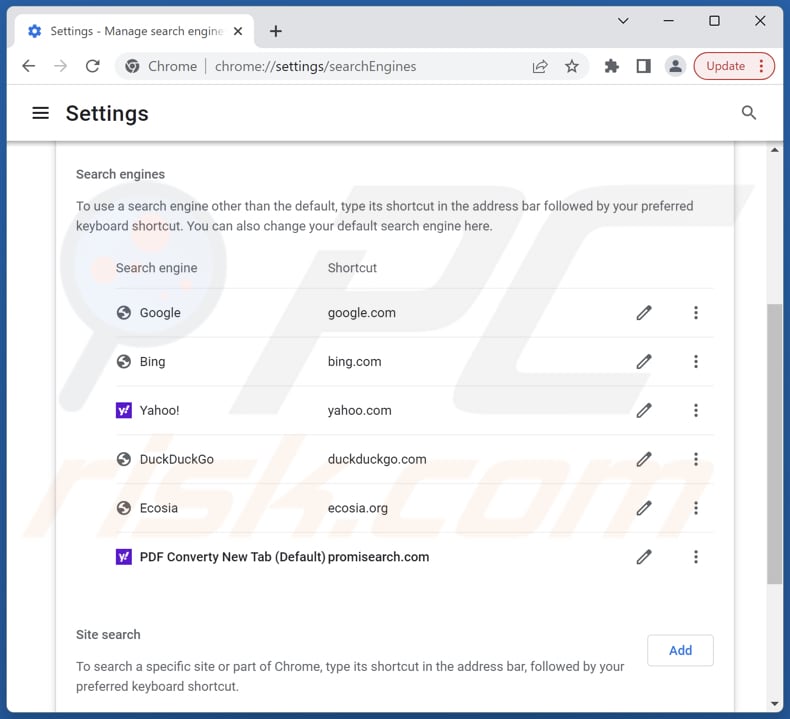Go back to previous page
Image resolution: width=790 pixels, height=719 pixels.
(29, 66)
